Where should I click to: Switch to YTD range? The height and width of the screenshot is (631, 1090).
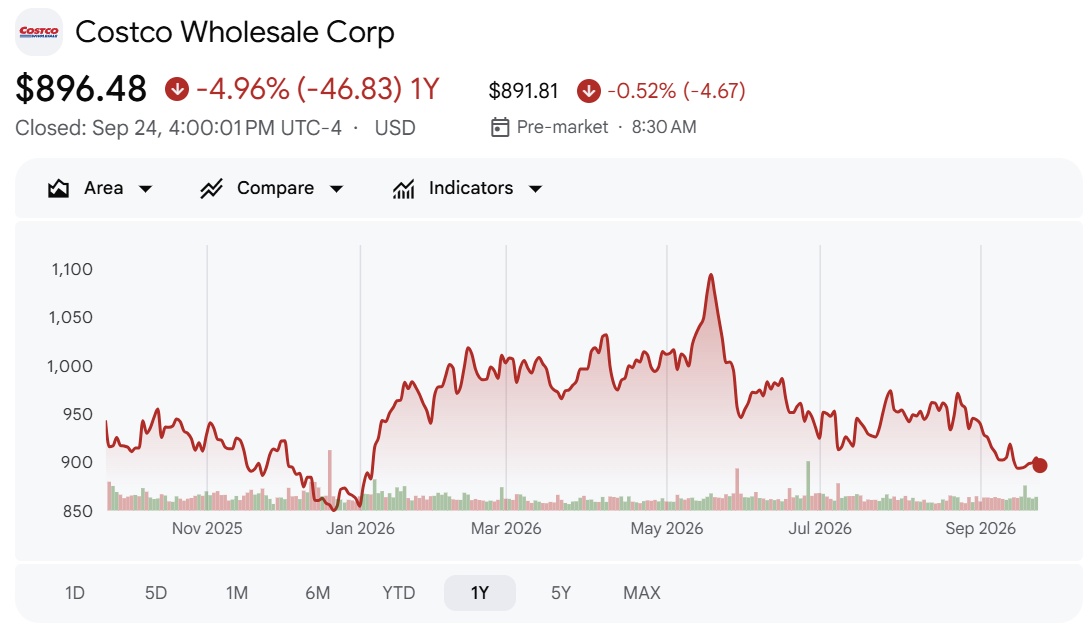(x=398, y=593)
